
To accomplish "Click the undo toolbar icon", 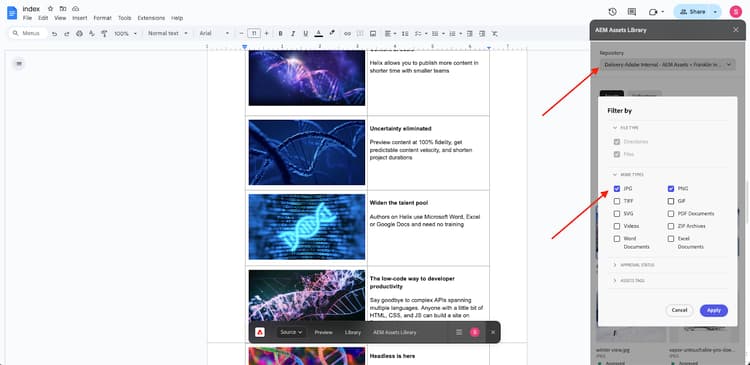I will pyautogui.click(x=55, y=33).
